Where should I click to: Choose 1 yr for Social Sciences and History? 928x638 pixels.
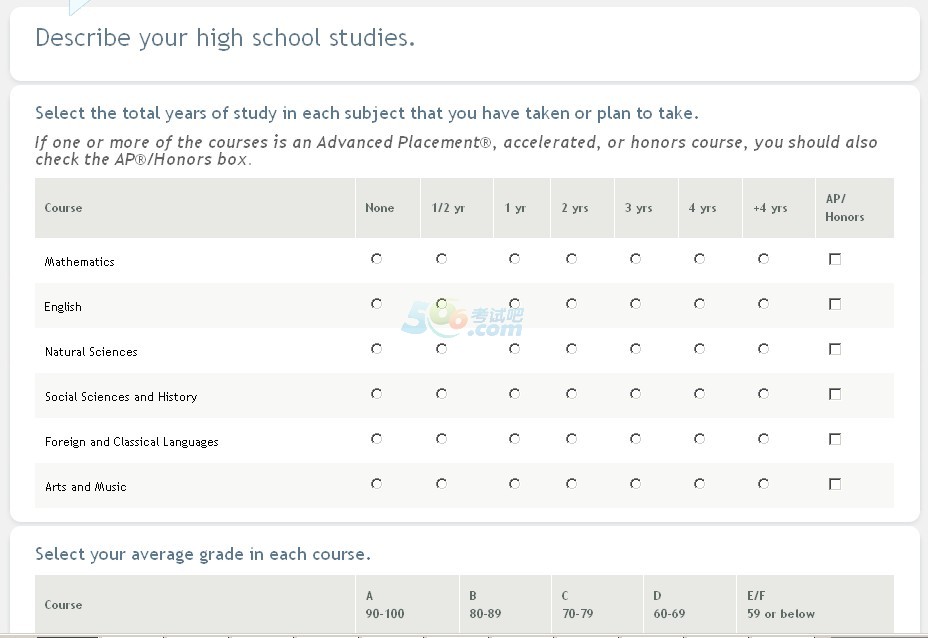click(514, 394)
